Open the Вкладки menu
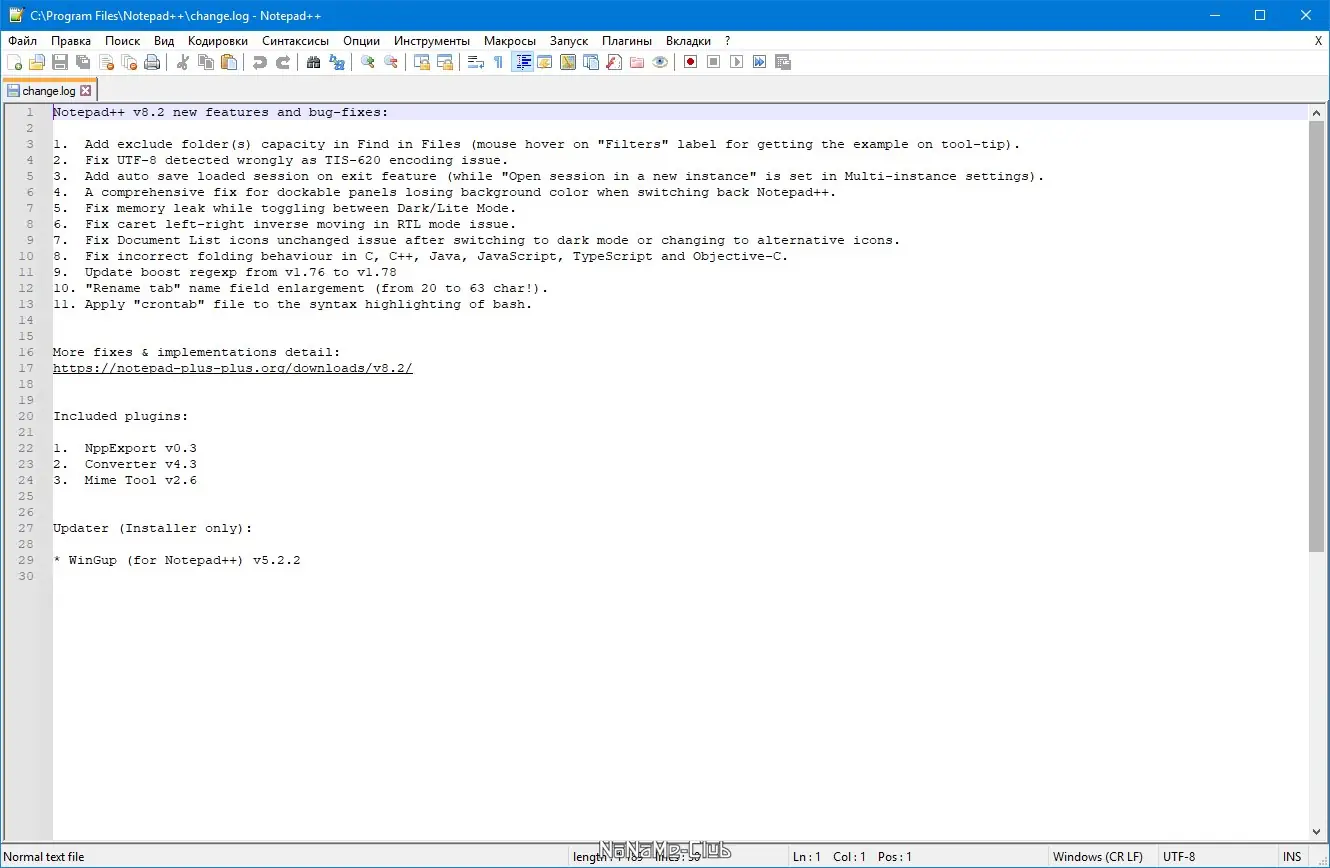This screenshot has width=1330, height=868. pyautogui.click(x=689, y=41)
